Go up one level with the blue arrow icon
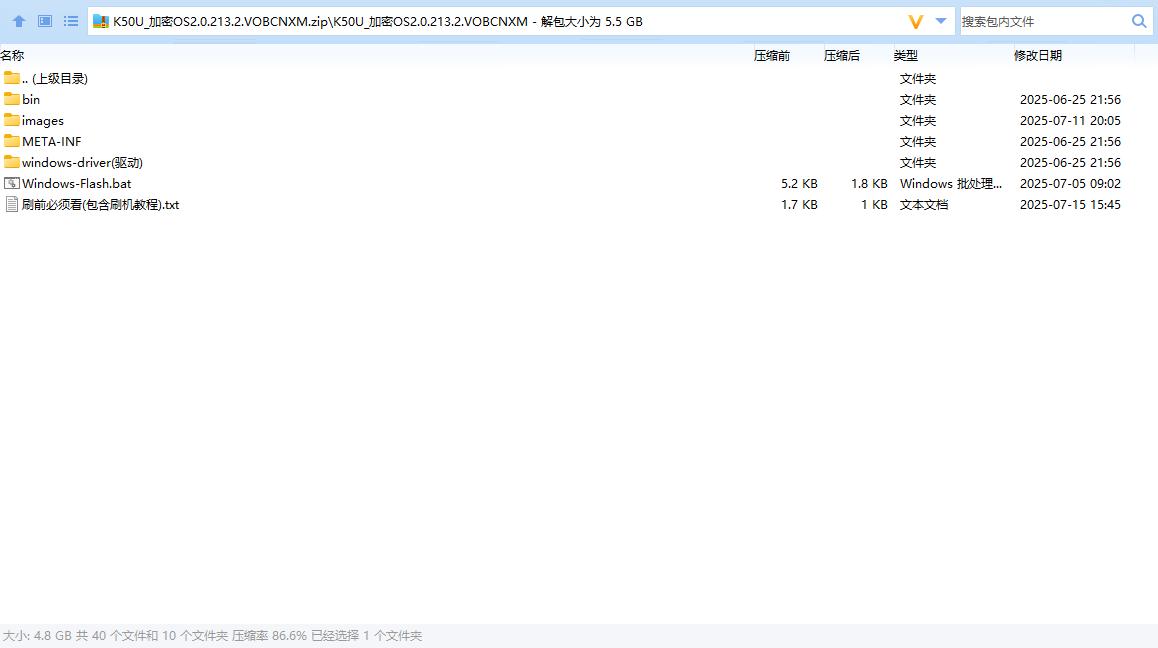Screen dimensions: 1158x648 tap(19, 21)
